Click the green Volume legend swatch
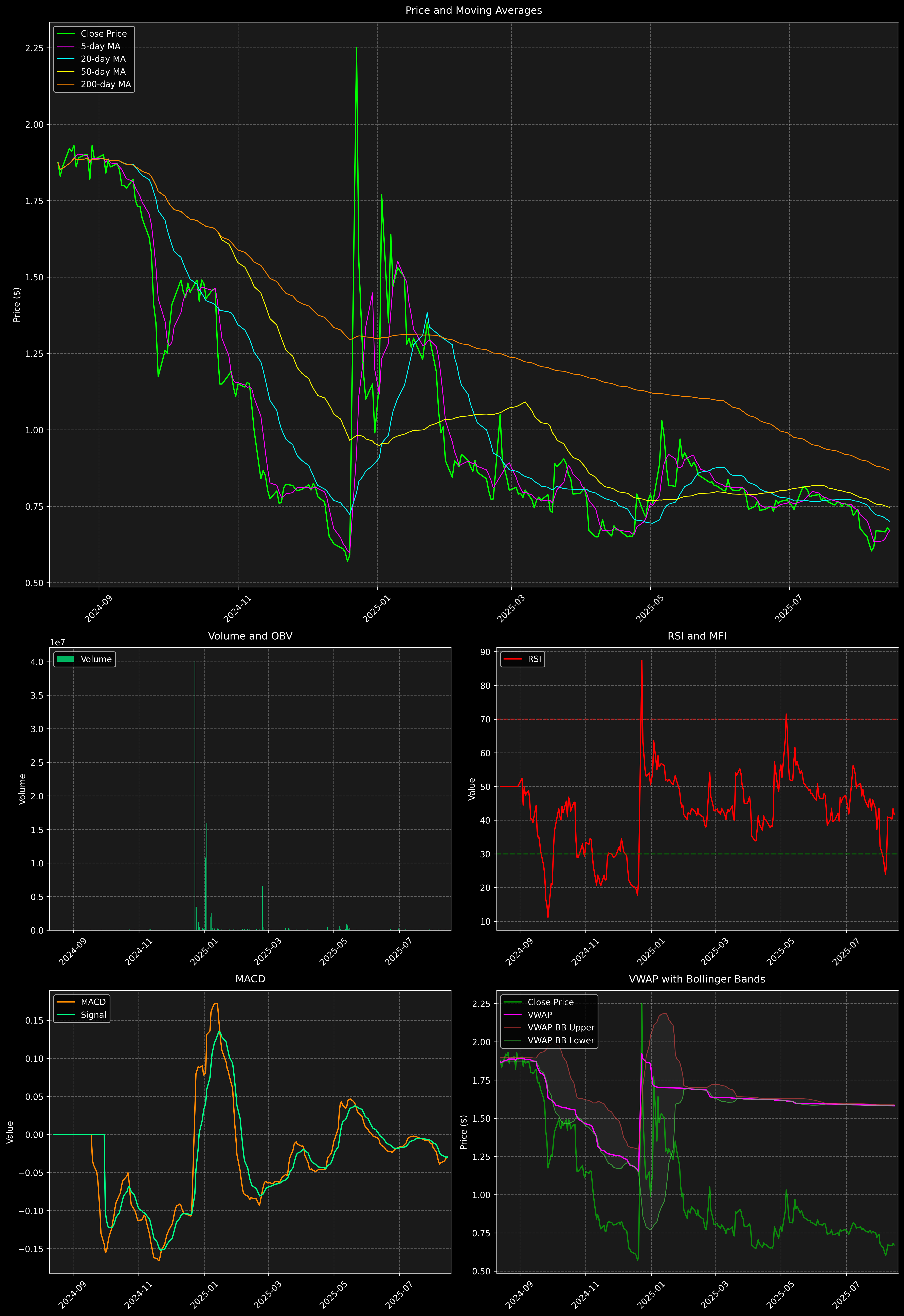The height and width of the screenshot is (1316, 904). point(66,659)
